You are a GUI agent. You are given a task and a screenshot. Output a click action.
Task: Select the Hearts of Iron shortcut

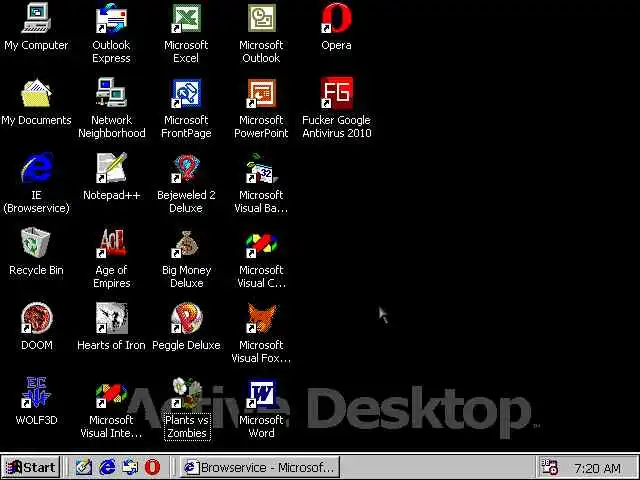(111, 318)
